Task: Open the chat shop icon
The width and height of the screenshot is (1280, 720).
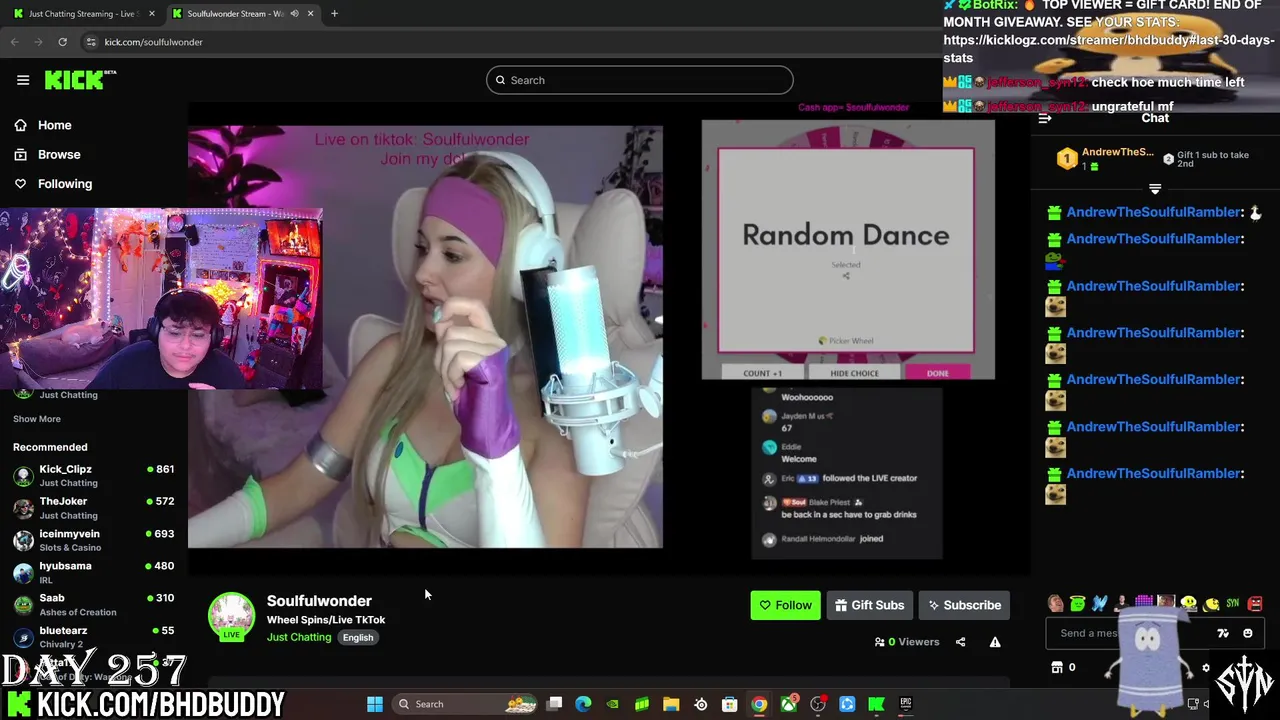Action: point(1057,667)
